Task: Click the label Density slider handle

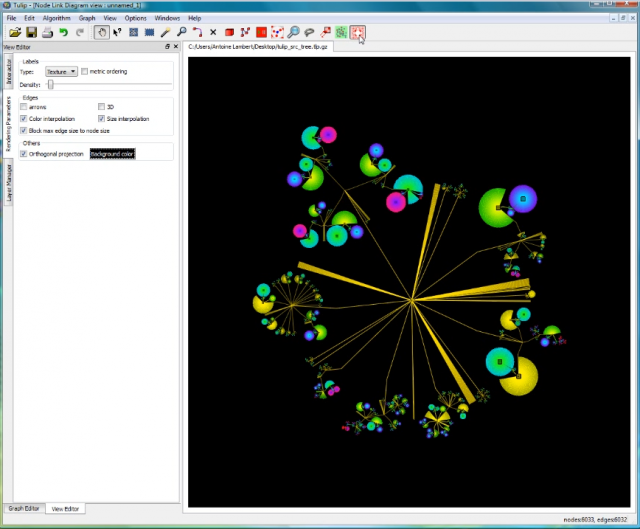Action: (x=50, y=85)
